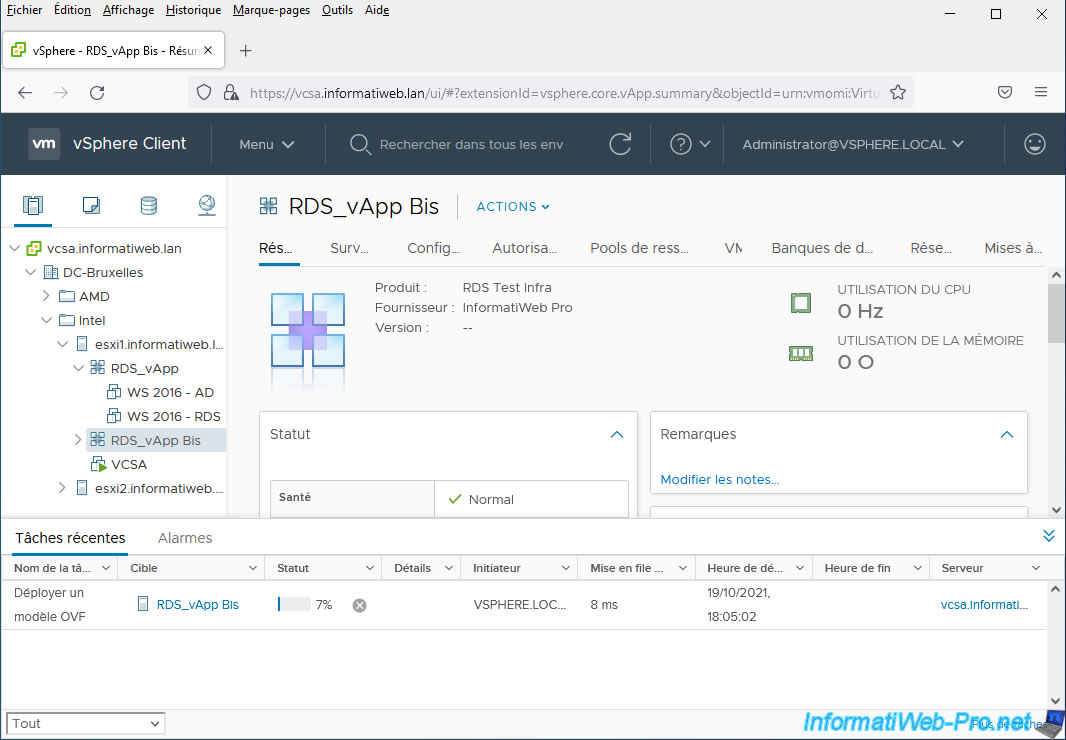
Task: Show site tracking protection shield info
Action: coord(204,92)
